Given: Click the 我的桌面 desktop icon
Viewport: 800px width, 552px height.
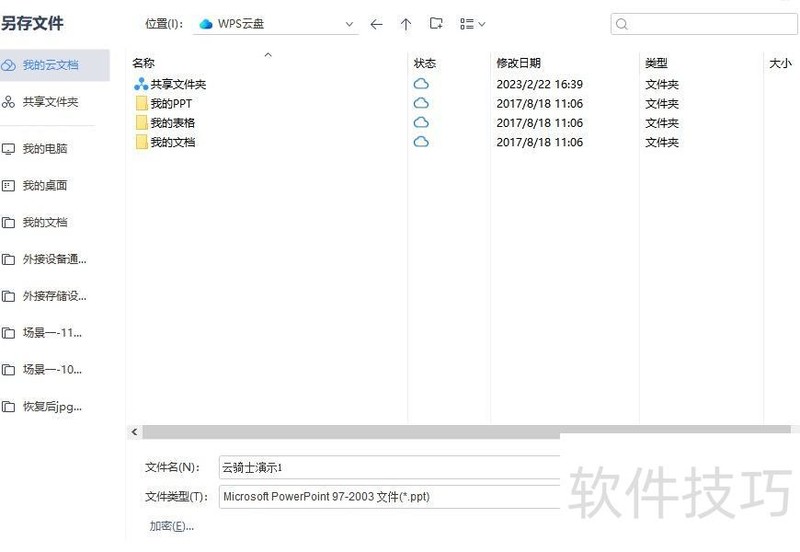Looking at the screenshot, I should [x=8, y=186].
